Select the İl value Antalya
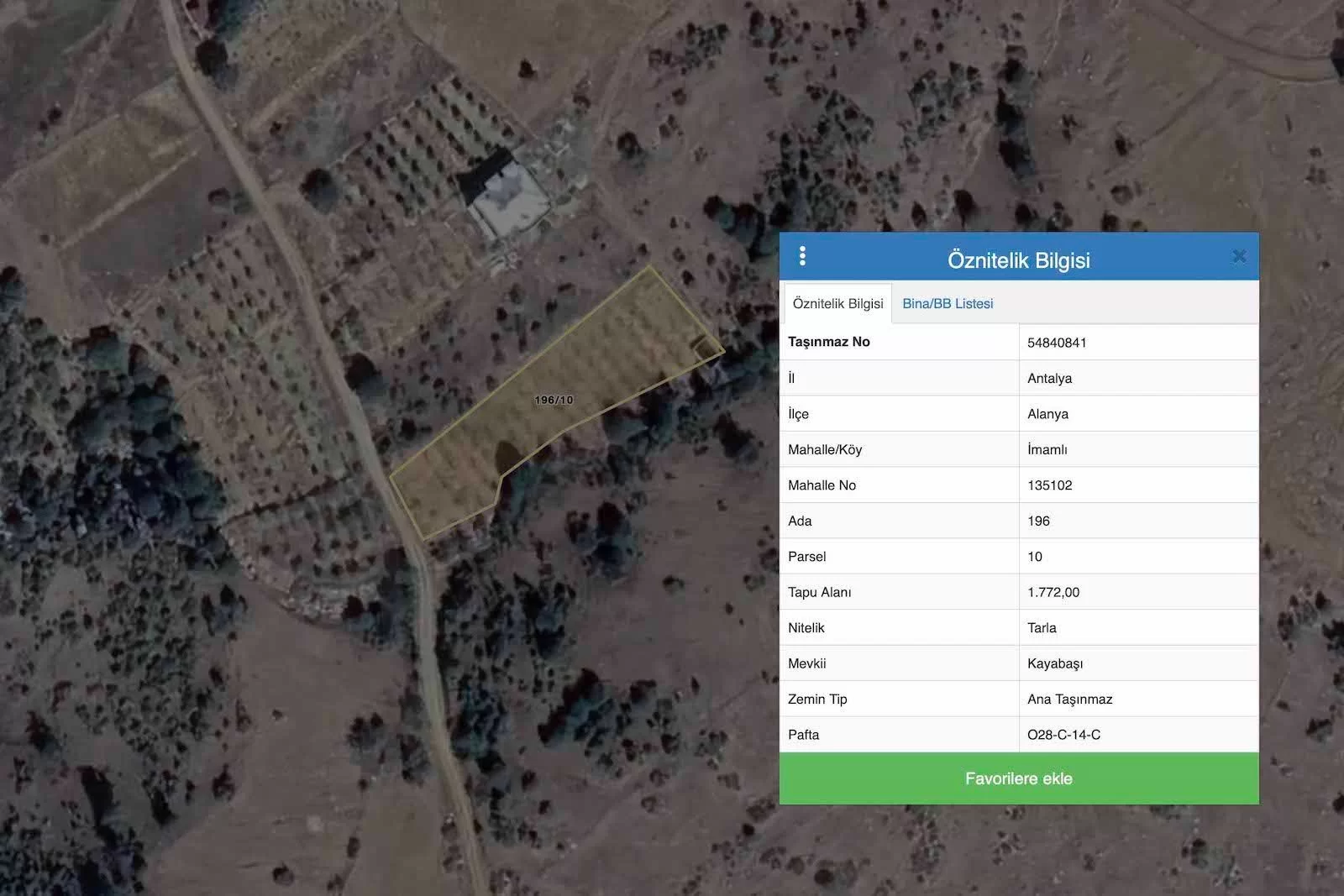The image size is (1344, 896). click(x=1049, y=378)
